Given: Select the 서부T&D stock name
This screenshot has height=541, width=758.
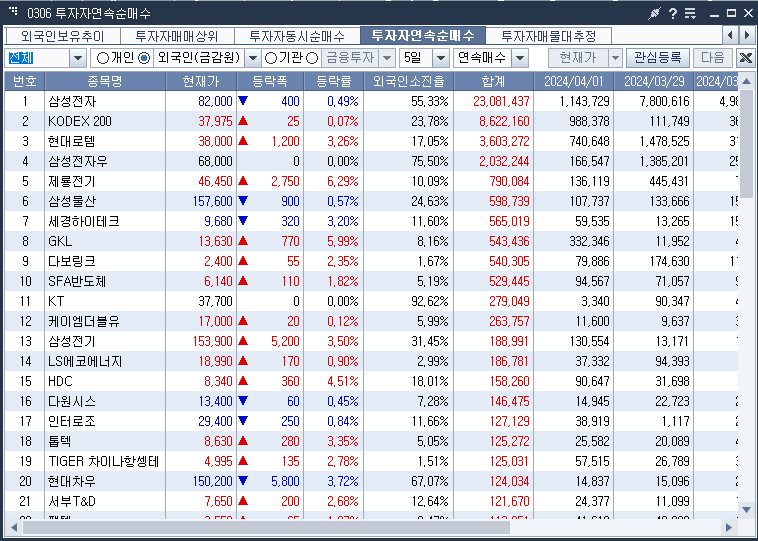Looking at the screenshot, I should point(72,501).
